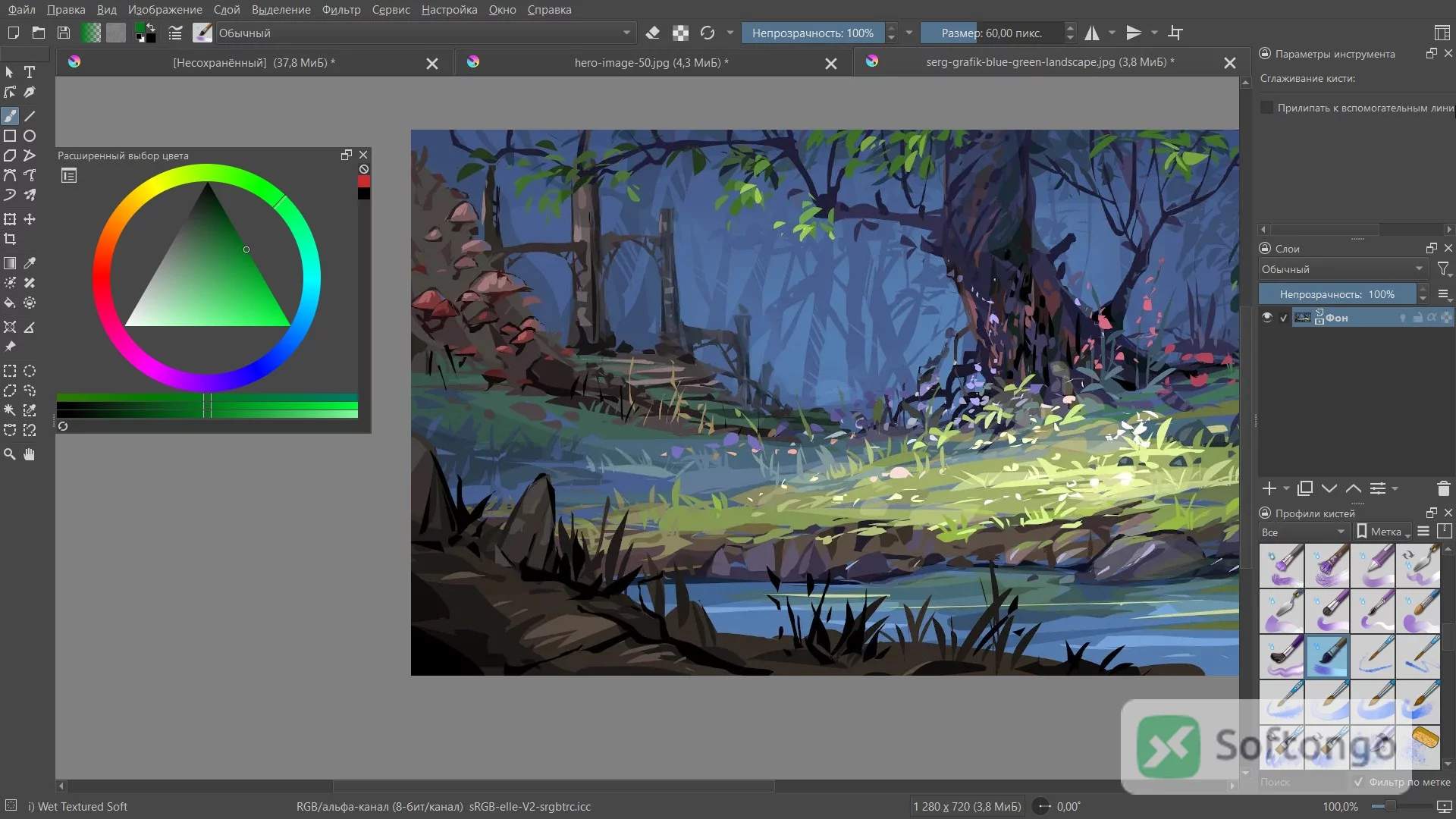1456x819 pixels.
Task: Toggle preserve alpha checker icon
Action: (680, 33)
